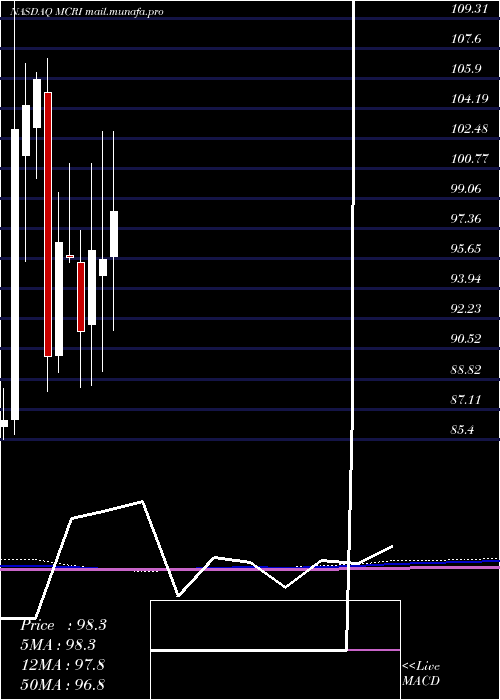Click the 99.06 price axis label

pyautogui.click(x=466, y=189)
